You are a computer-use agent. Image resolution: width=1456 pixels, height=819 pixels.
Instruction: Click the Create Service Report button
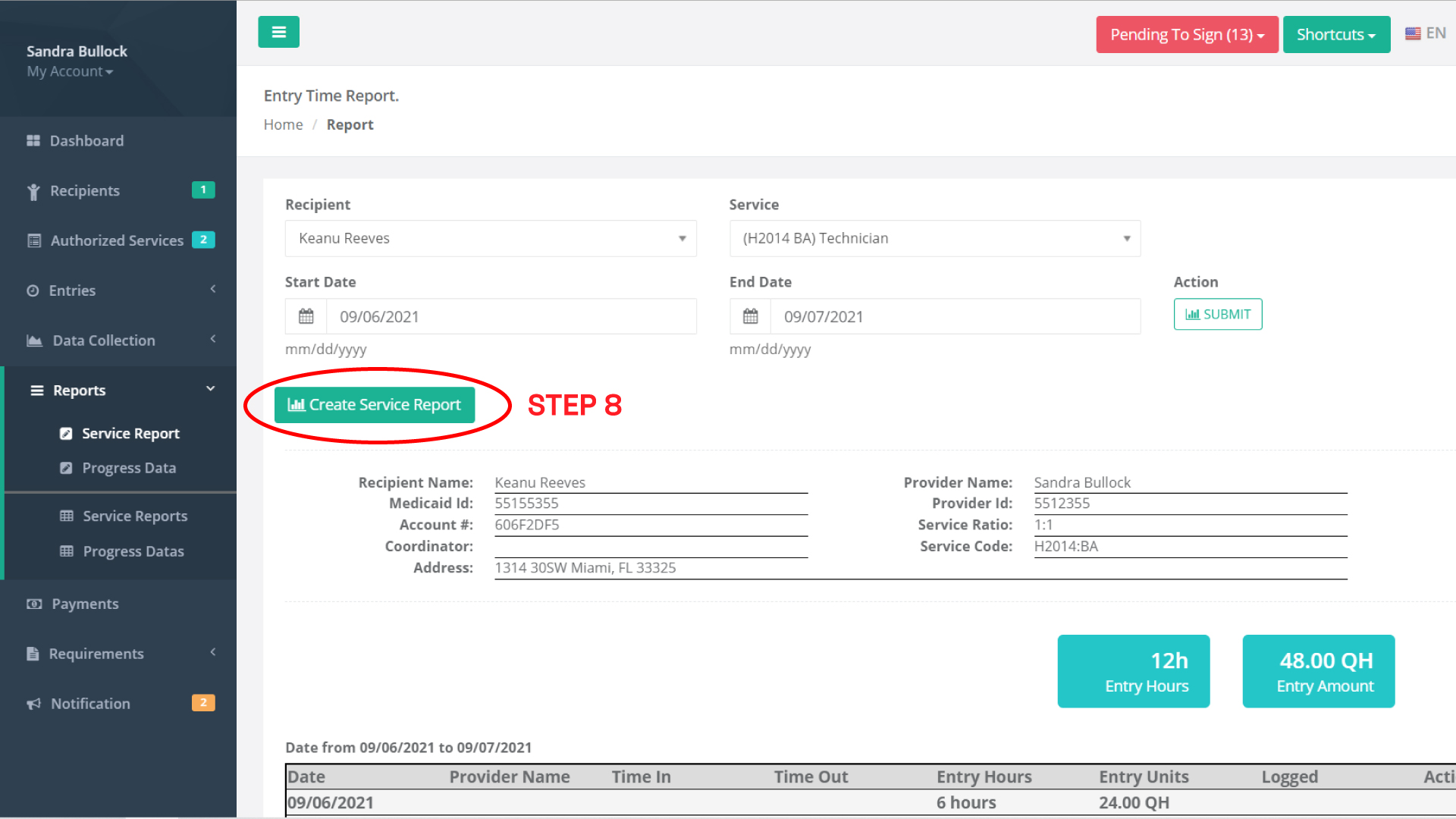click(x=375, y=404)
